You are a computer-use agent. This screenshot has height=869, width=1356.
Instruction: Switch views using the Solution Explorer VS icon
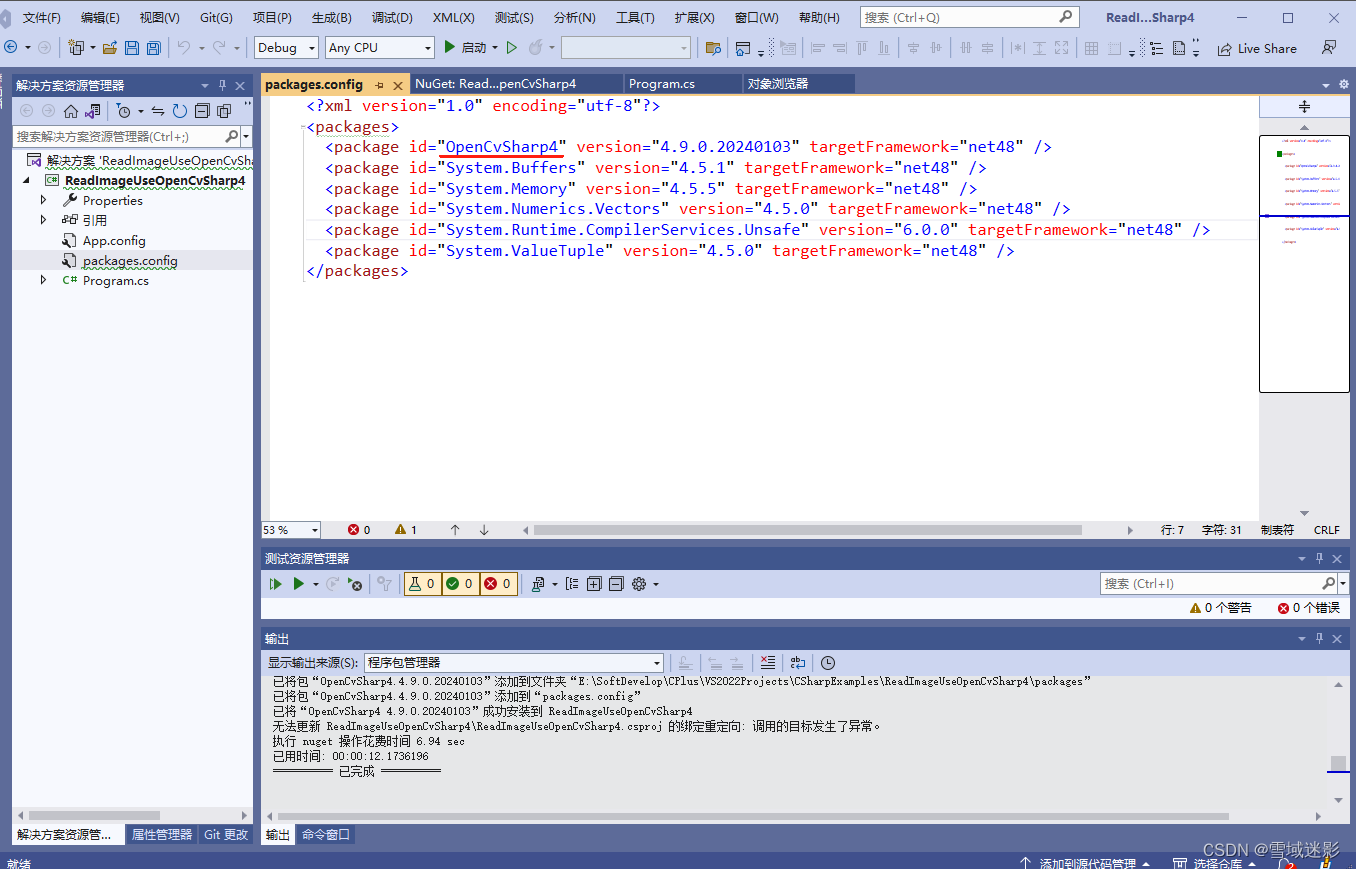[93, 111]
